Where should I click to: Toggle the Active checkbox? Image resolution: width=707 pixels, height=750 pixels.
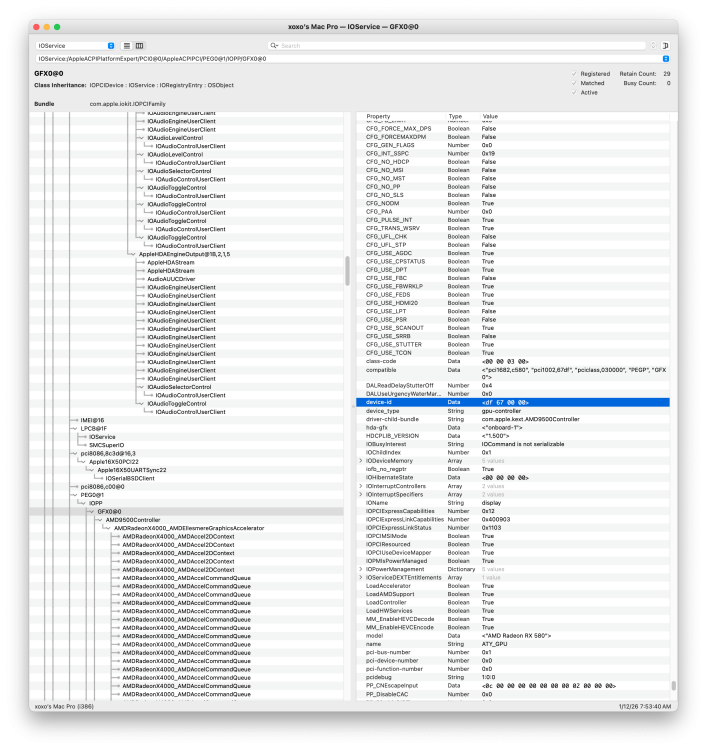(x=574, y=92)
